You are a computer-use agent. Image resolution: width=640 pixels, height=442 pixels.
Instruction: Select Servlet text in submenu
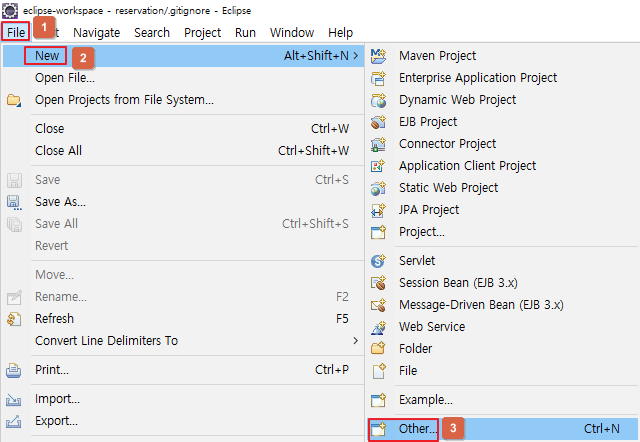pyautogui.click(x=417, y=260)
